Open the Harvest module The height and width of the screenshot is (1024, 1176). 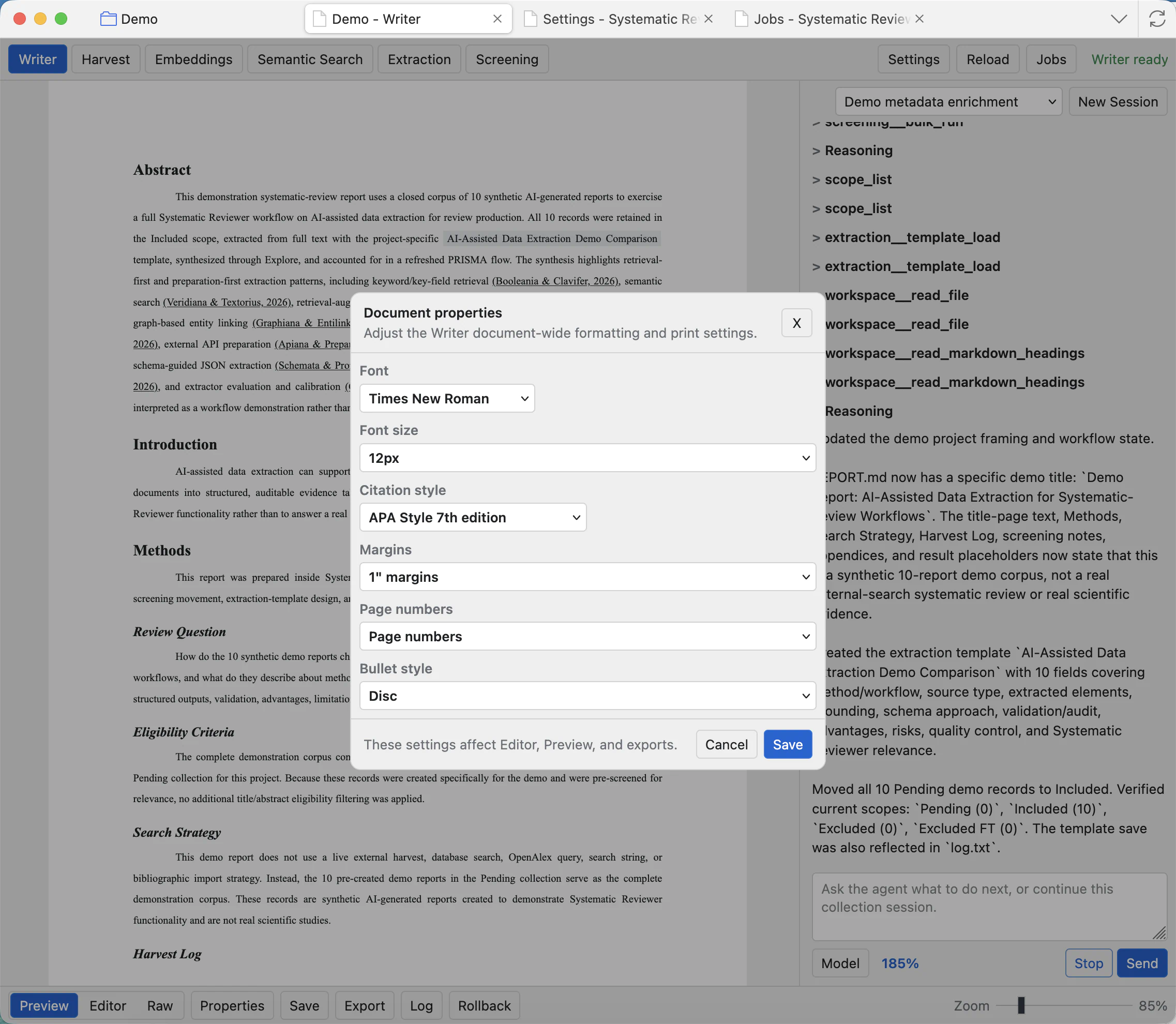[105, 59]
